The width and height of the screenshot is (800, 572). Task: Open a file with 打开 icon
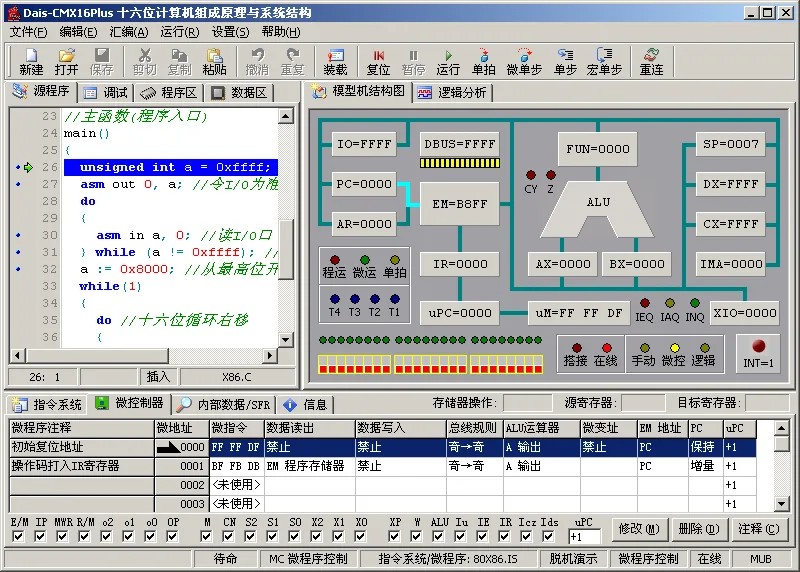66,61
